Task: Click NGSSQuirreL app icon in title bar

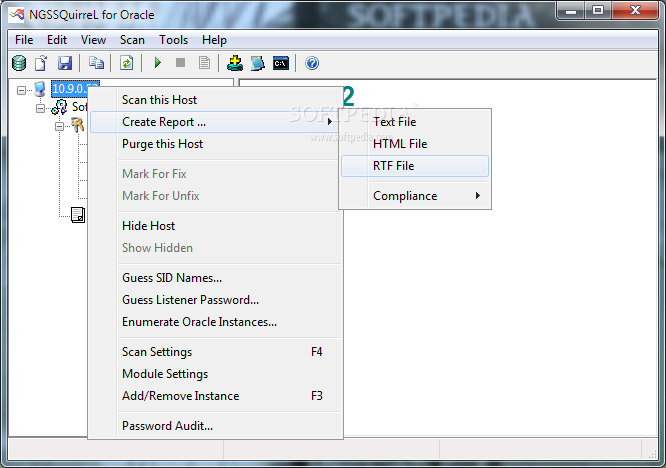Action: [x=17, y=15]
